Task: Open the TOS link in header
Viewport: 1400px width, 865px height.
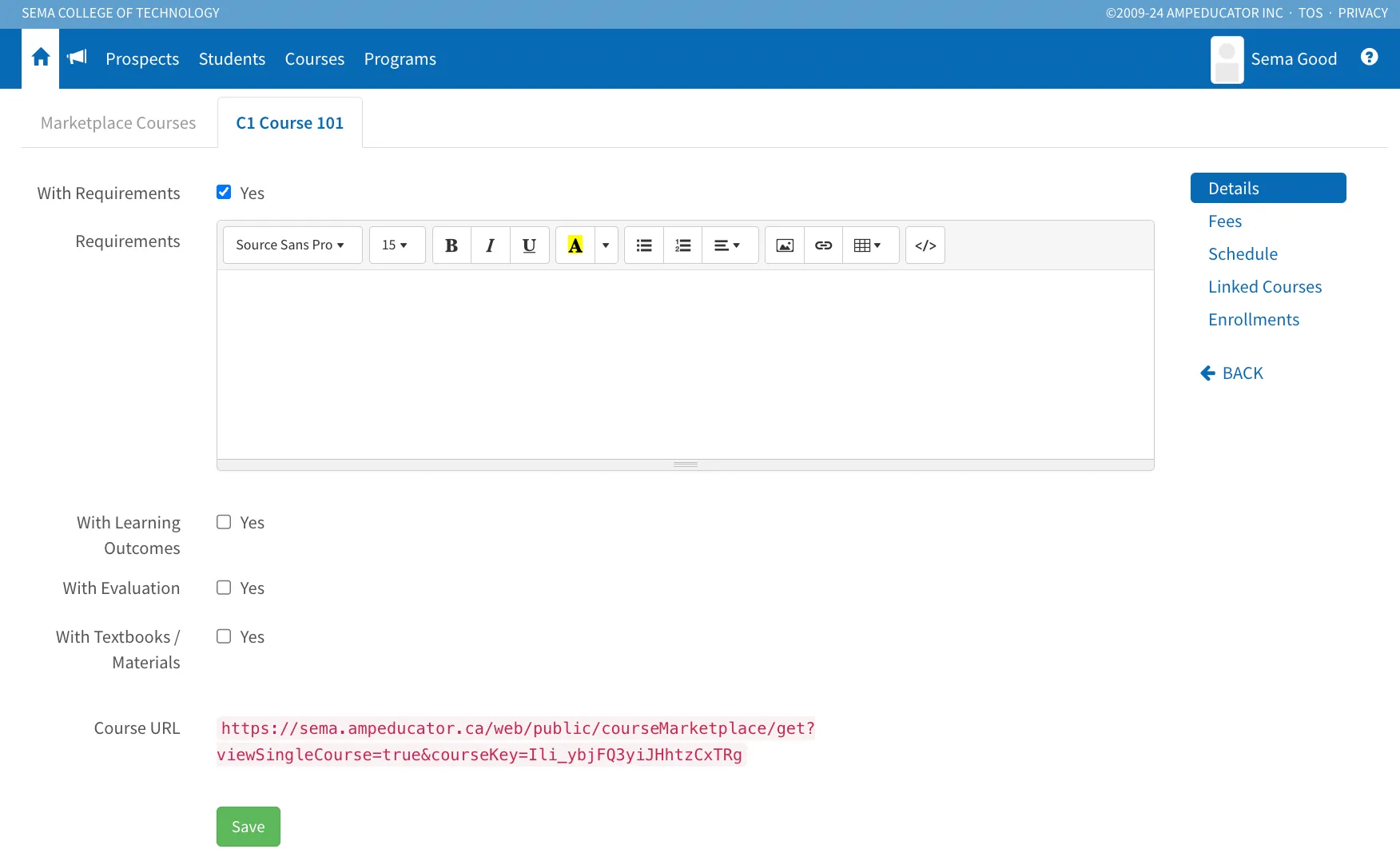Action: [1311, 14]
